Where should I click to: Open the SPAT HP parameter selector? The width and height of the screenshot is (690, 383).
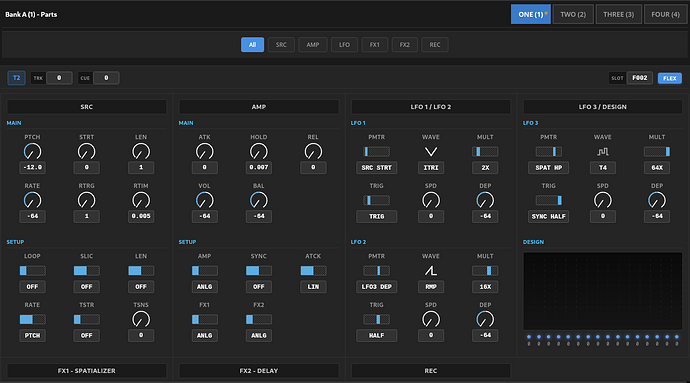tap(548, 168)
